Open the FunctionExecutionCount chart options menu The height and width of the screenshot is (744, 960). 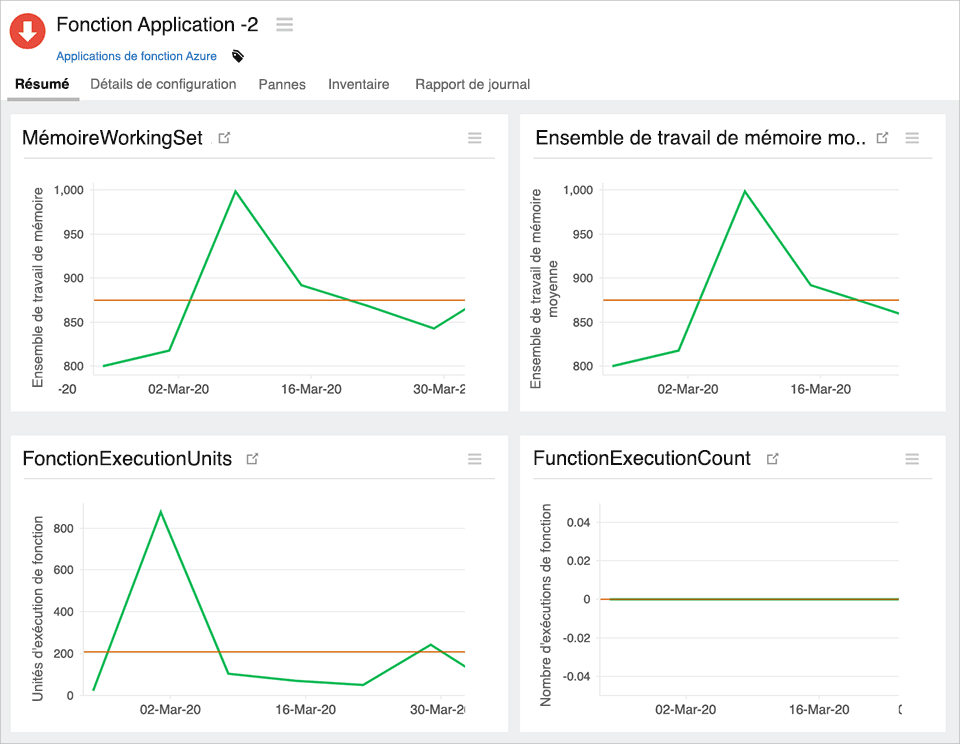click(912, 459)
